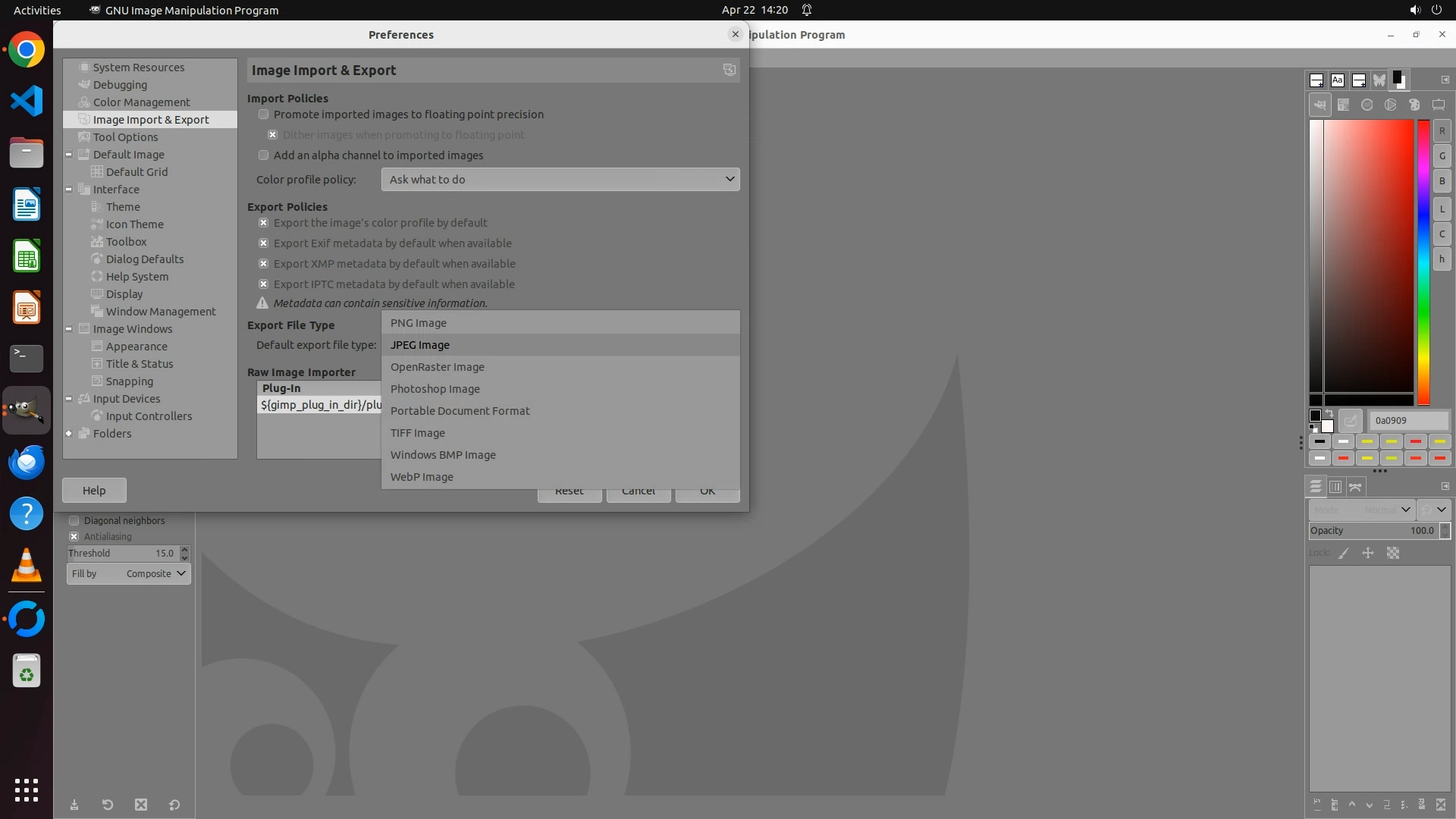Open the Color profile policy dropdown

(x=560, y=180)
